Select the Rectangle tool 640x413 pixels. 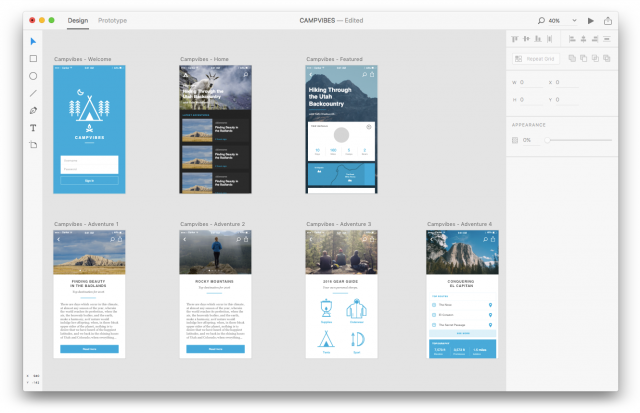coord(33,58)
